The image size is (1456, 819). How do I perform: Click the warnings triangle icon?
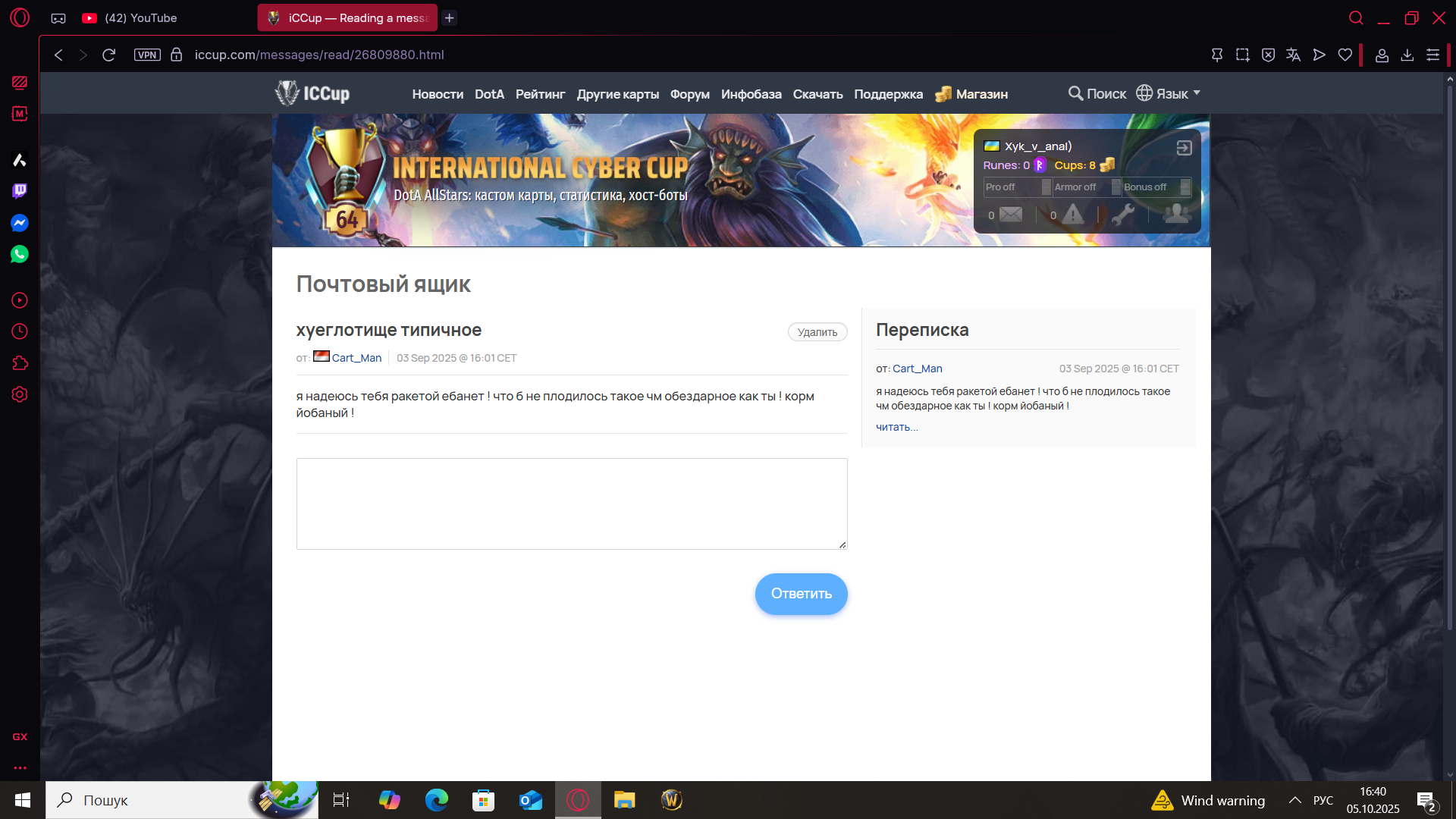click(x=1072, y=215)
